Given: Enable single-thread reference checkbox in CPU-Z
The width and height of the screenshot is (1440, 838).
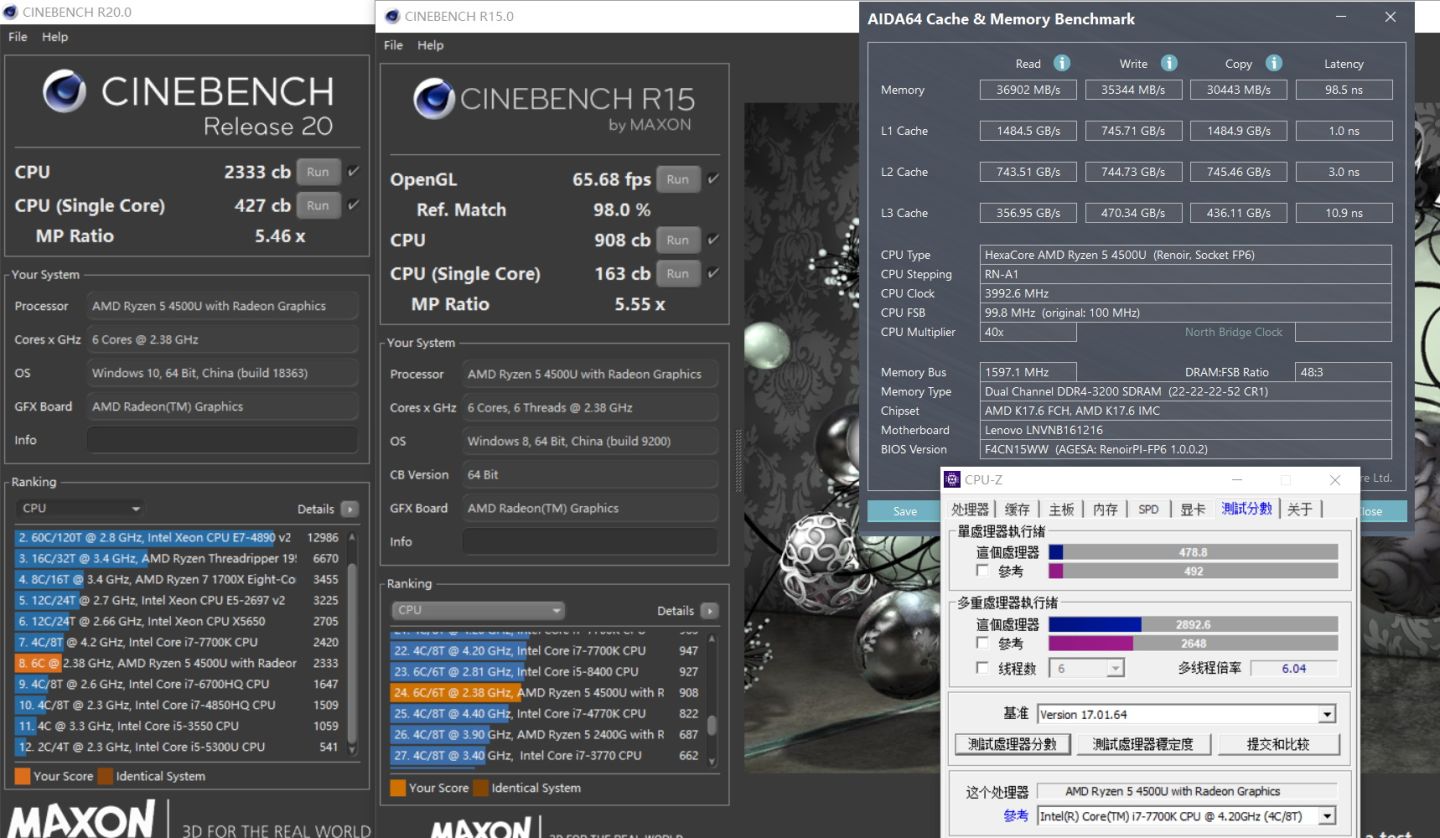Looking at the screenshot, I should point(983,571).
